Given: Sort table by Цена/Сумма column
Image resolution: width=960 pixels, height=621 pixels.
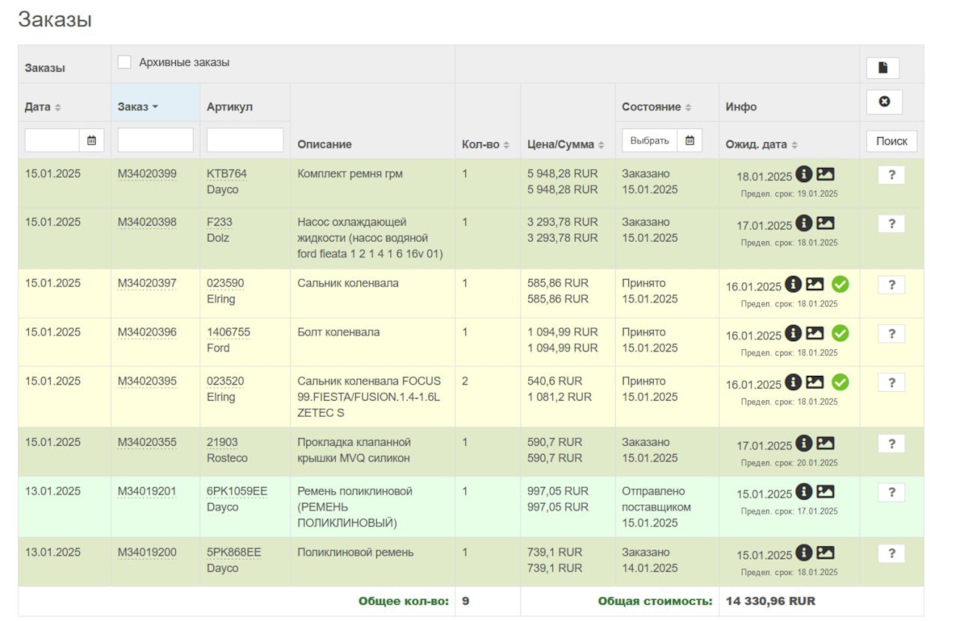Looking at the screenshot, I should (x=565, y=145).
